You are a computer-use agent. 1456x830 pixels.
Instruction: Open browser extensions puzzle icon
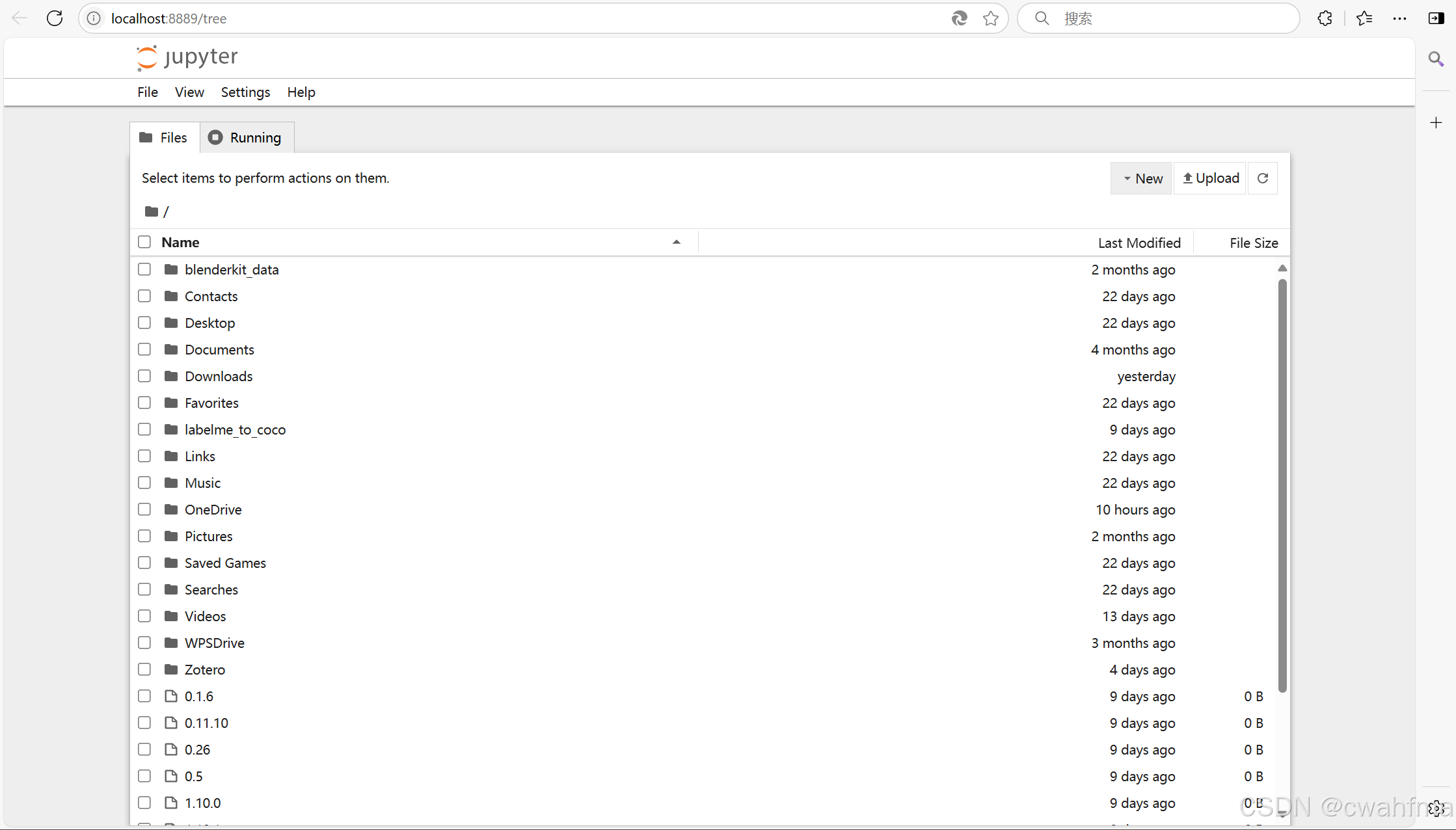(1325, 18)
